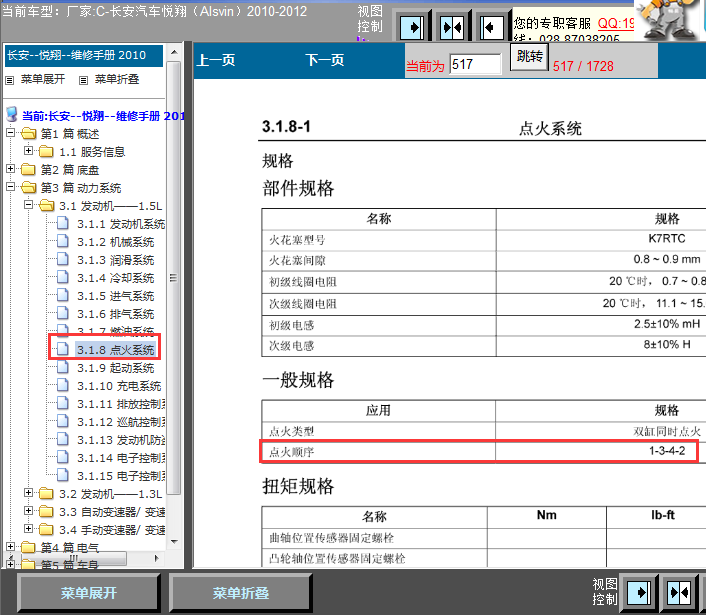
Task: Click the folder icon of 第2 篇 底盘
Action: tap(28, 169)
